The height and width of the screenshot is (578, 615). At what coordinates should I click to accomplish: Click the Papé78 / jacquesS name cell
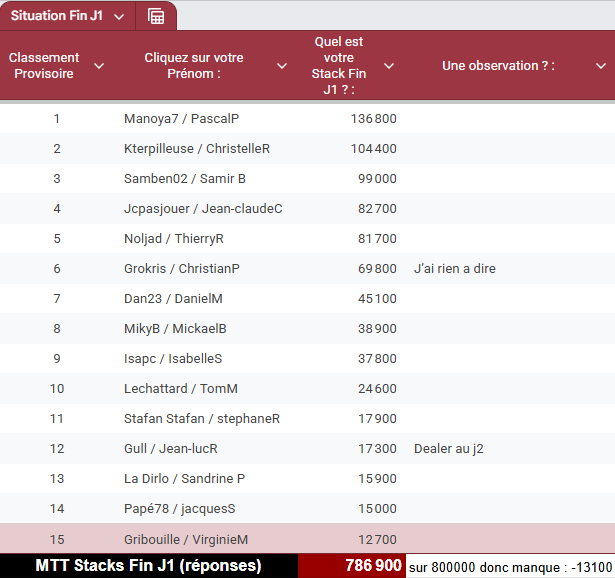(180, 509)
